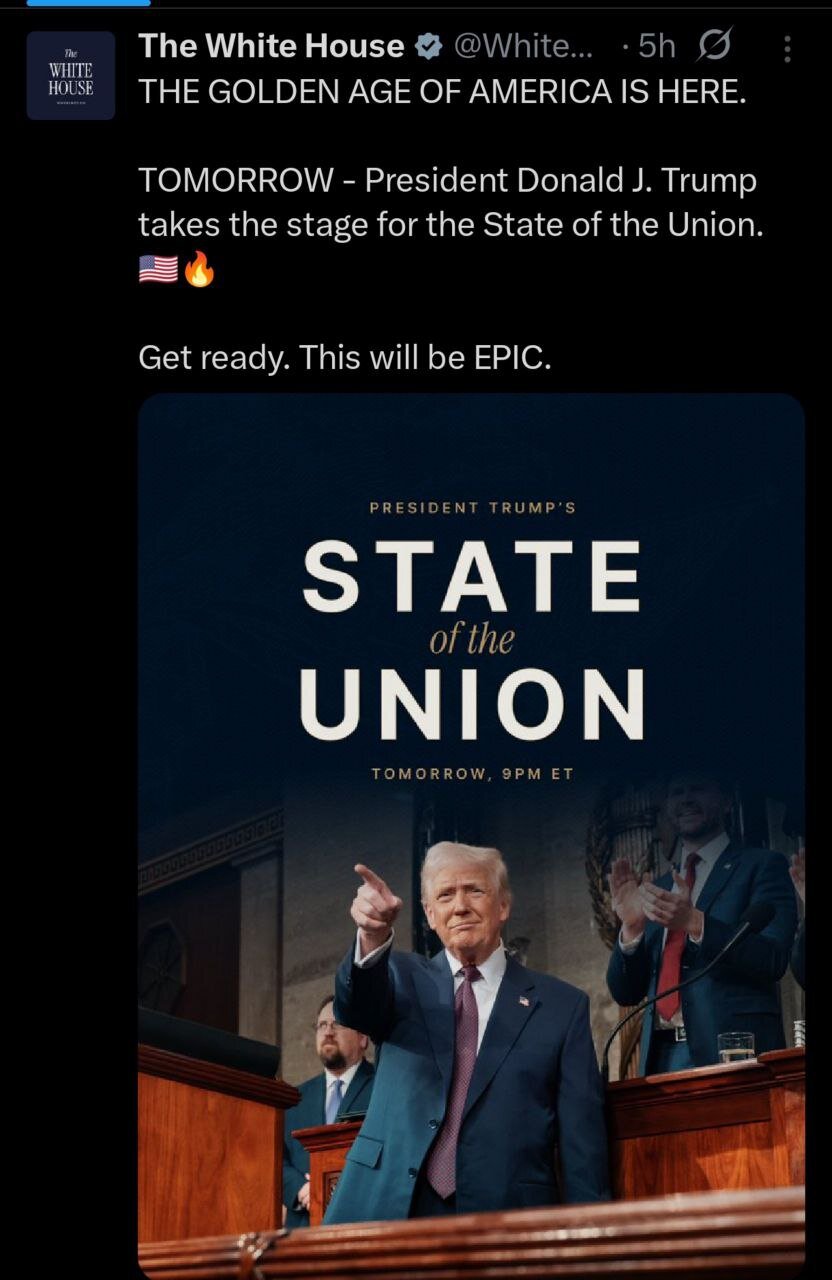Open the three-dot more options menu
The height and width of the screenshot is (1280, 832).
[788, 50]
